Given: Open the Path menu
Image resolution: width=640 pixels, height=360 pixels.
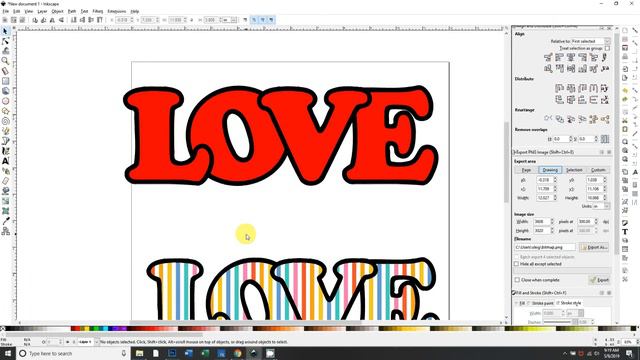Looking at the screenshot, I should (x=72, y=11).
